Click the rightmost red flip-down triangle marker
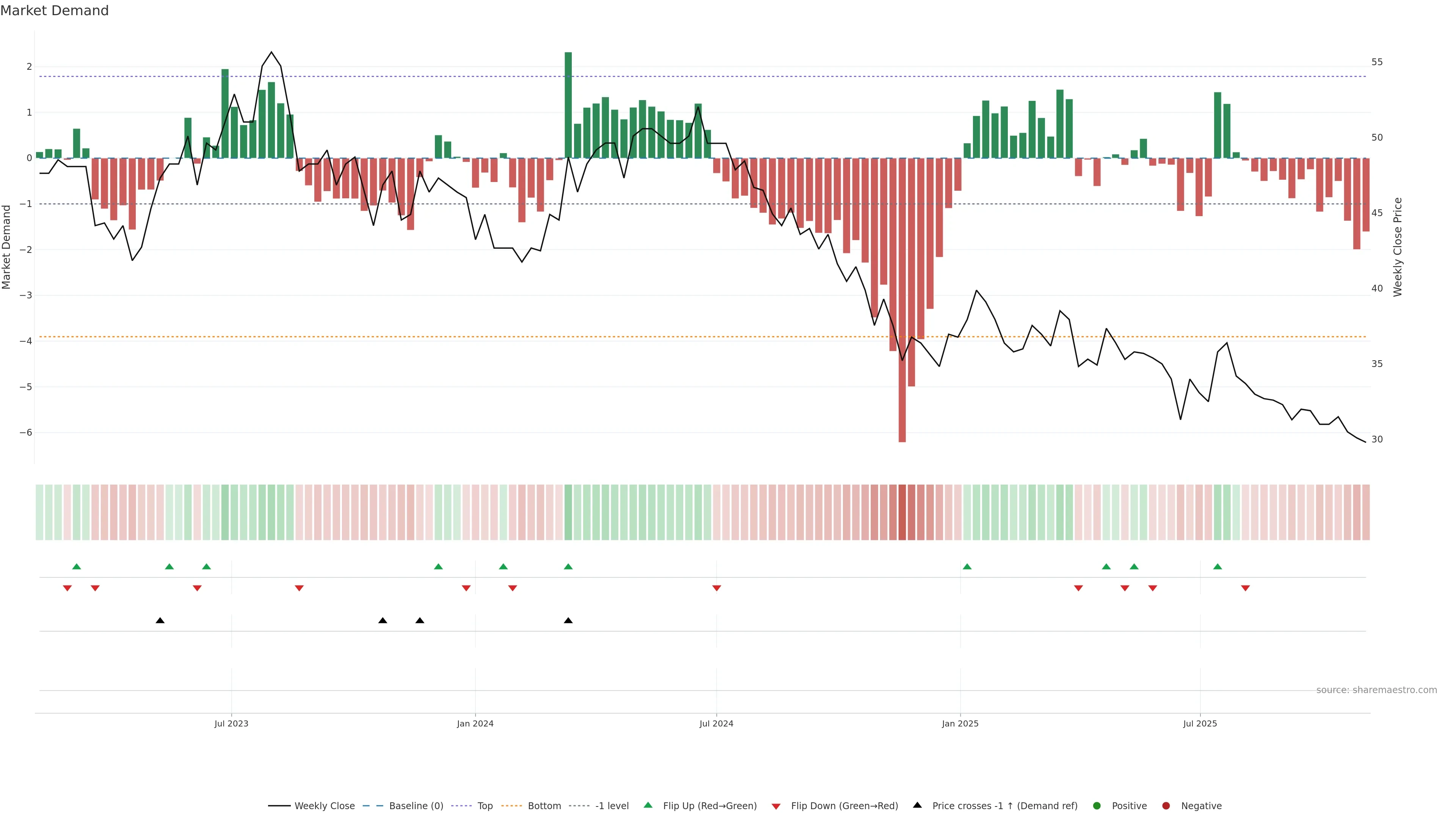This screenshot has width=1456, height=819. 1245,588
